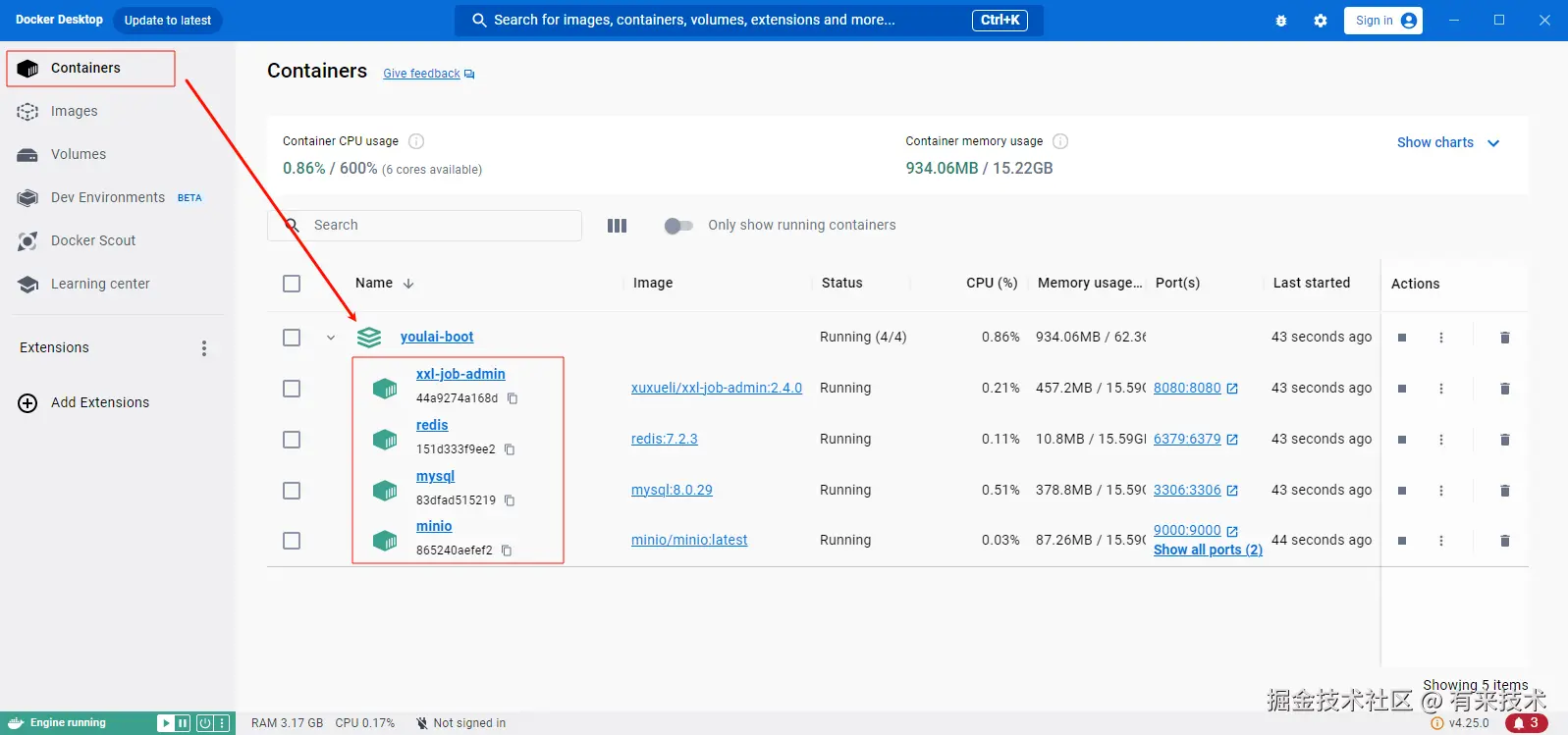The height and width of the screenshot is (735, 1568).
Task: Open port 3306 external link icon
Action: [x=1232, y=491]
